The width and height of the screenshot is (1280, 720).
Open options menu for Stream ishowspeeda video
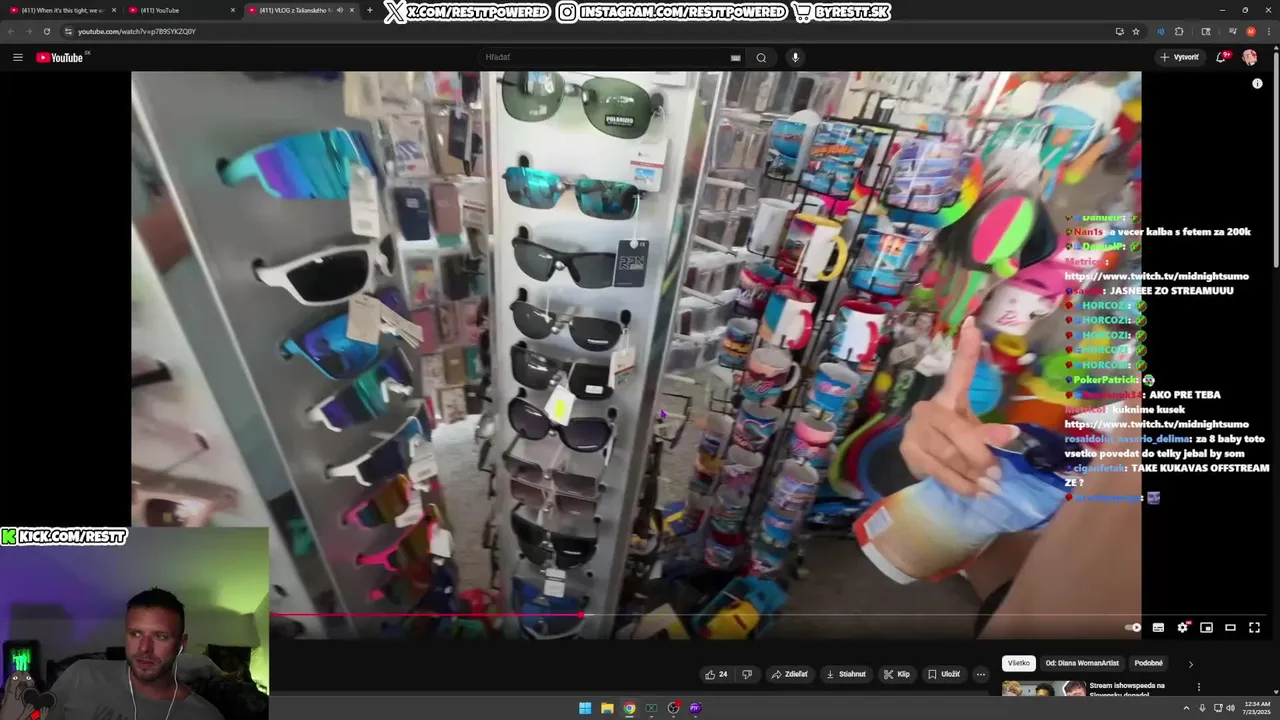click(1199, 687)
